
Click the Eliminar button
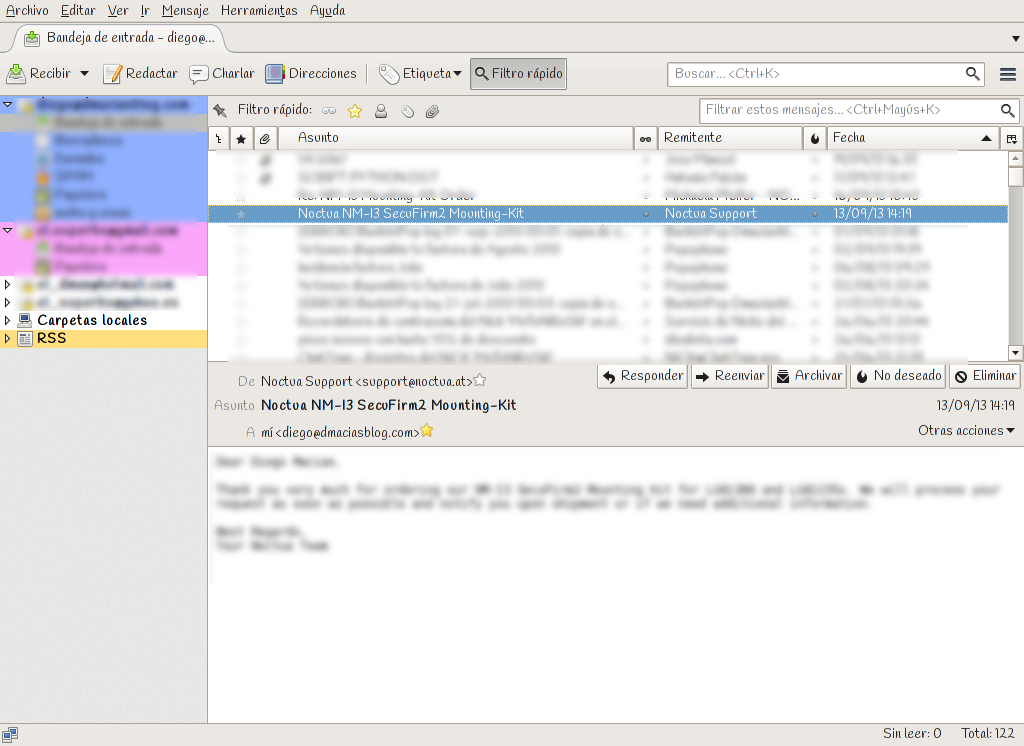(985, 376)
